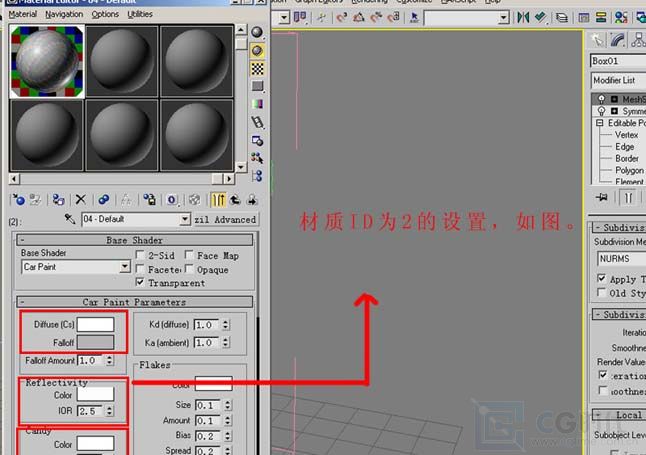
Task: Click the Put to Library icon
Action: point(149,200)
